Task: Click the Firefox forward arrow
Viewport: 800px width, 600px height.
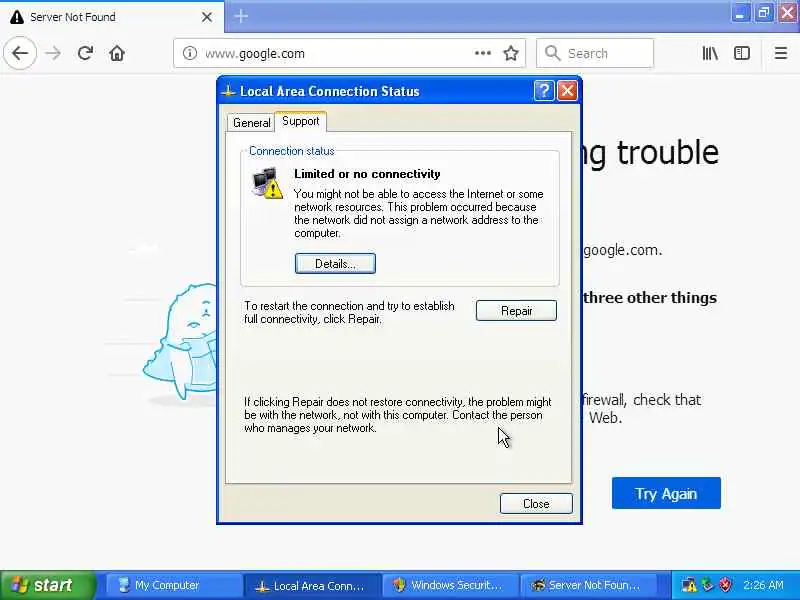Action: (53, 53)
